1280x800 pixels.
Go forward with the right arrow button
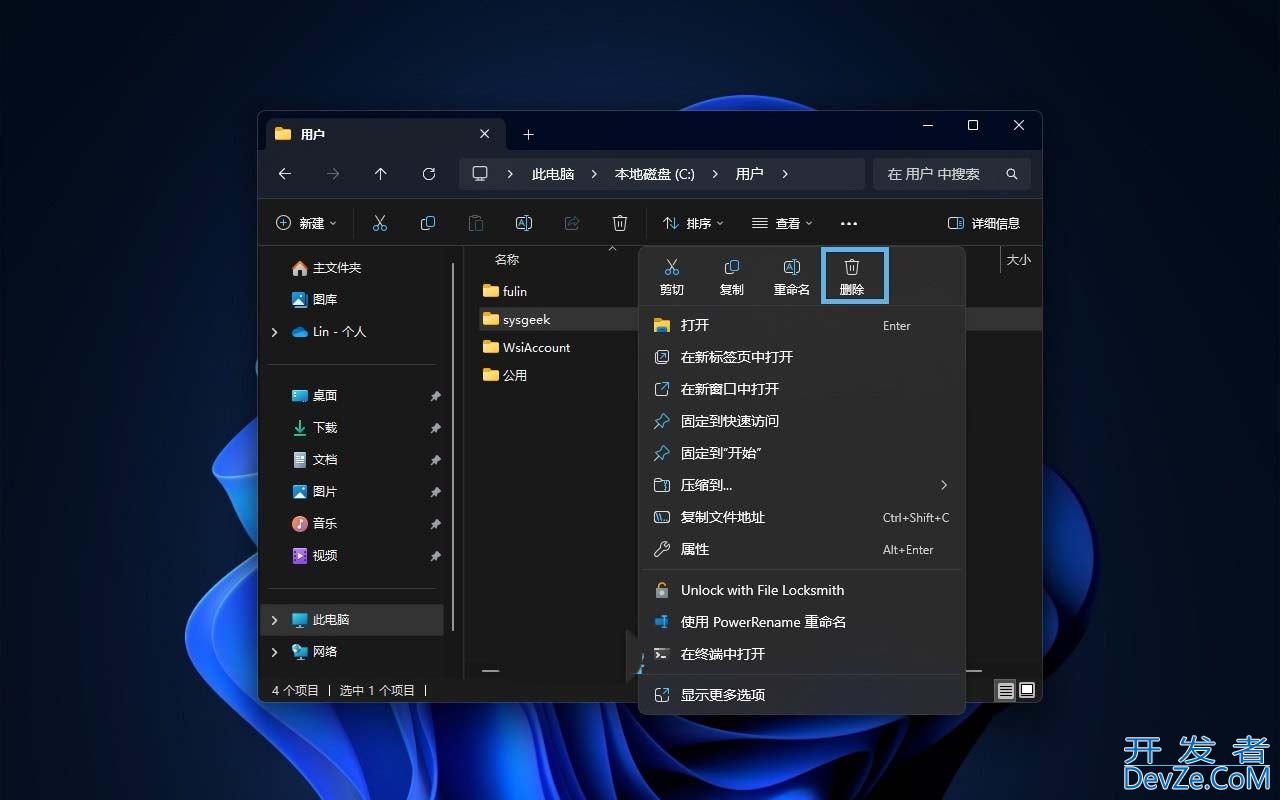[x=333, y=174]
